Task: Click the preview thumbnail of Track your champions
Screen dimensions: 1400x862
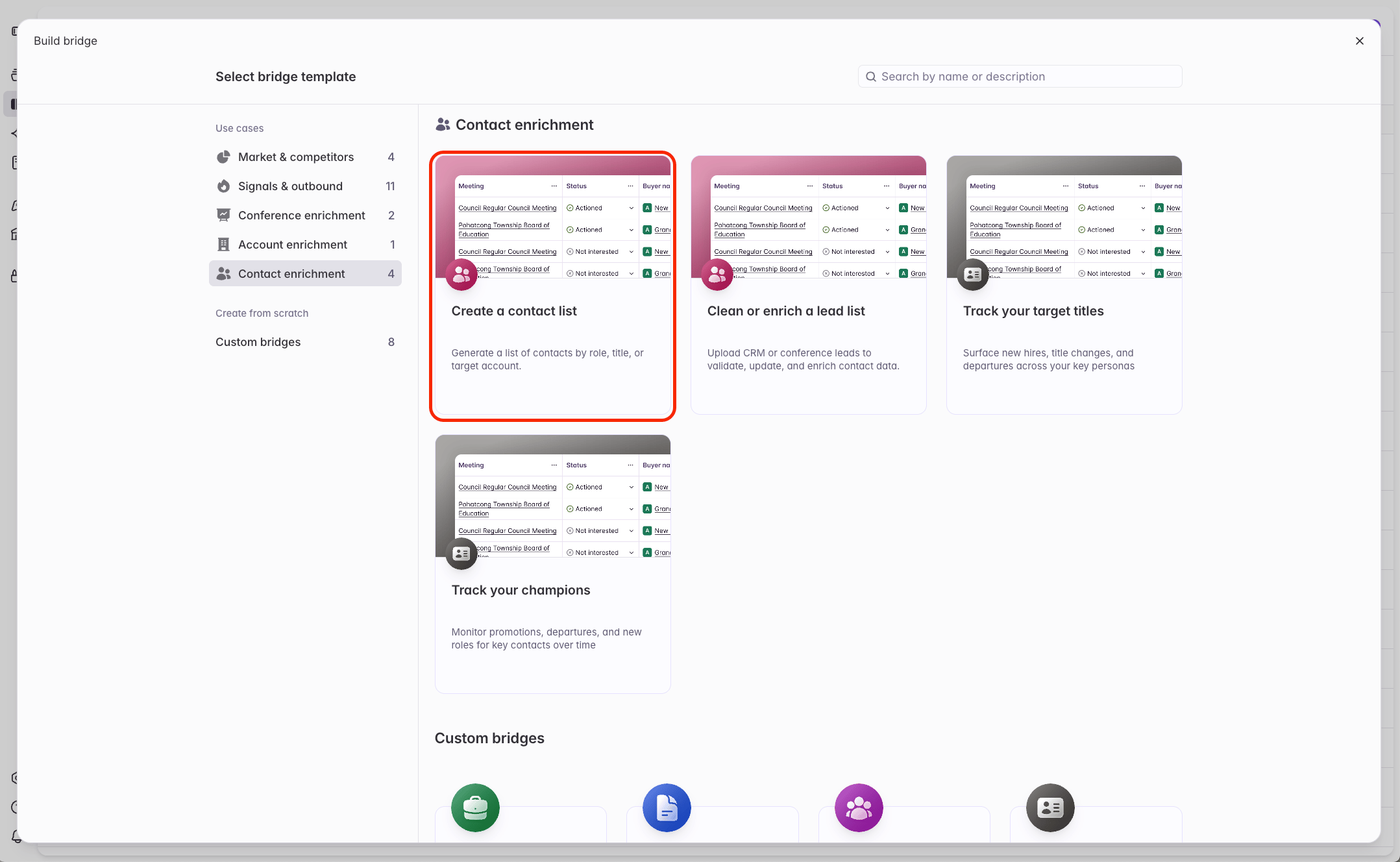Action: point(553,496)
